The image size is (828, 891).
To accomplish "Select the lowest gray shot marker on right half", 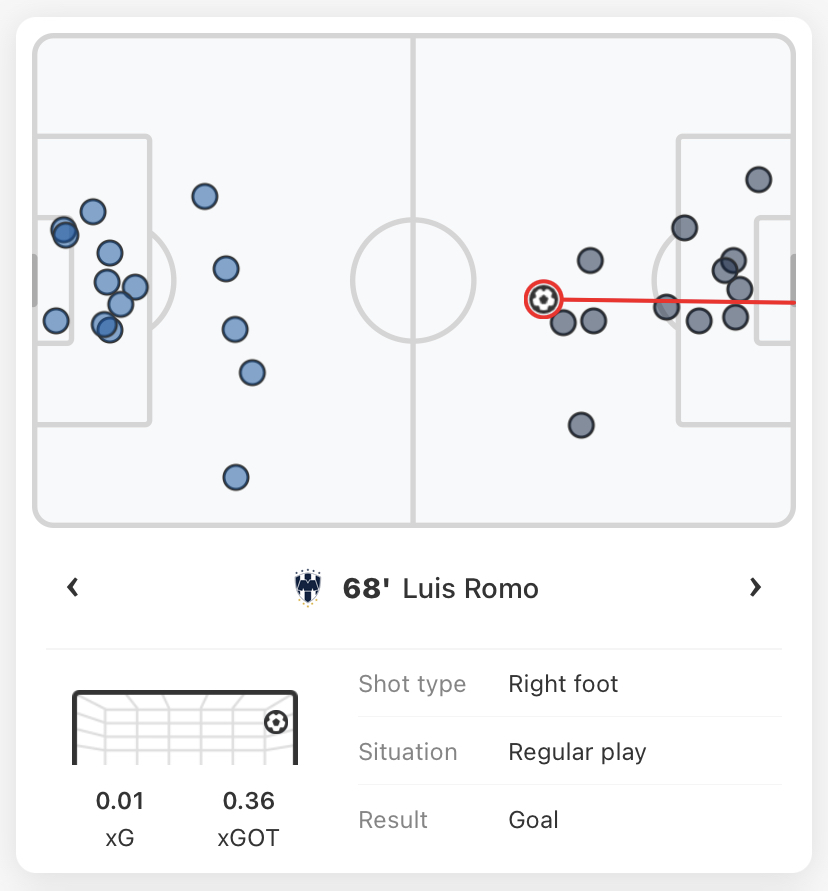I will point(581,425).
